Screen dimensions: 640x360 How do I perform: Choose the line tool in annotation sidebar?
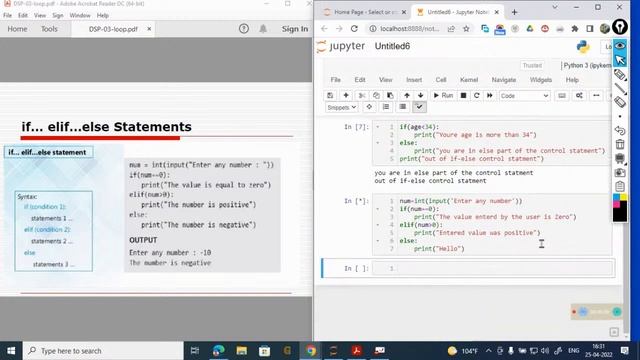click(620, 88)
